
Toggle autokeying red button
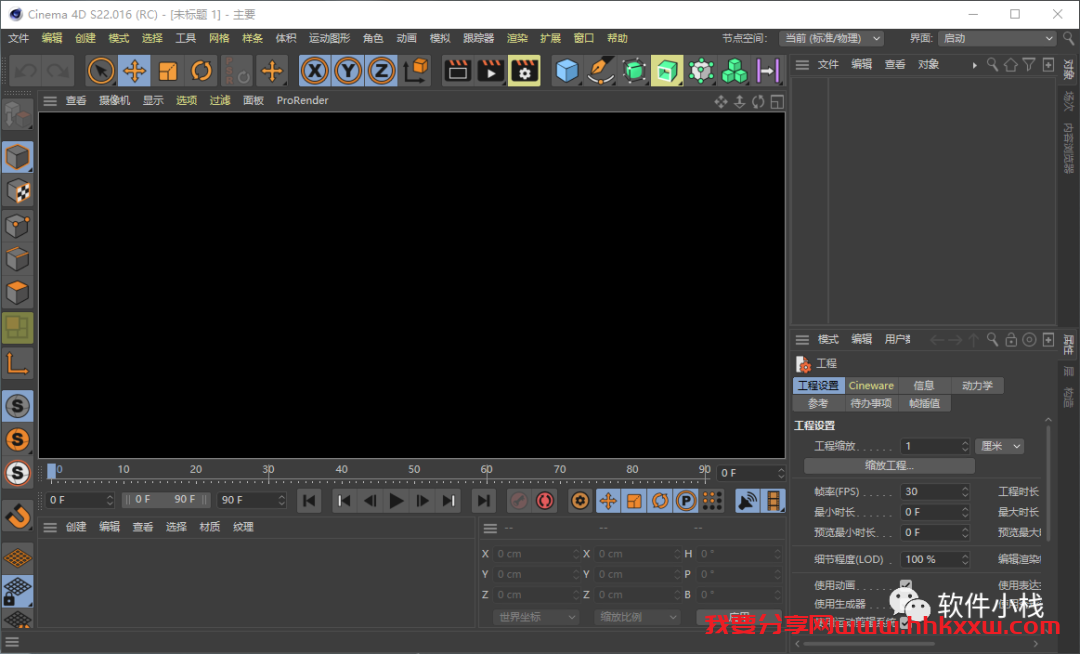coord(545,500)
